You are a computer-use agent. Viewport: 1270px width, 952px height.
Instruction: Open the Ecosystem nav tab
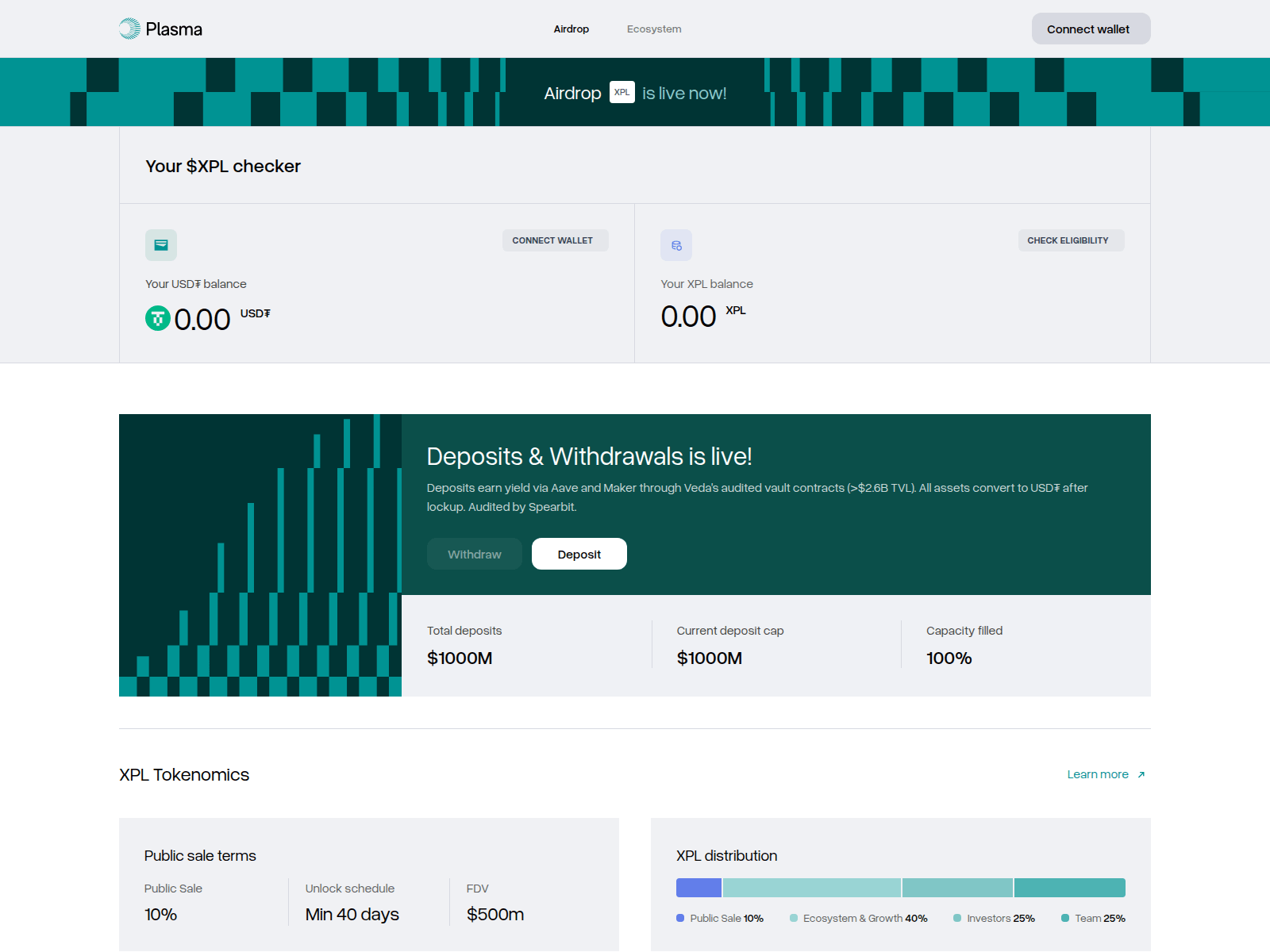tap(654, 29)
